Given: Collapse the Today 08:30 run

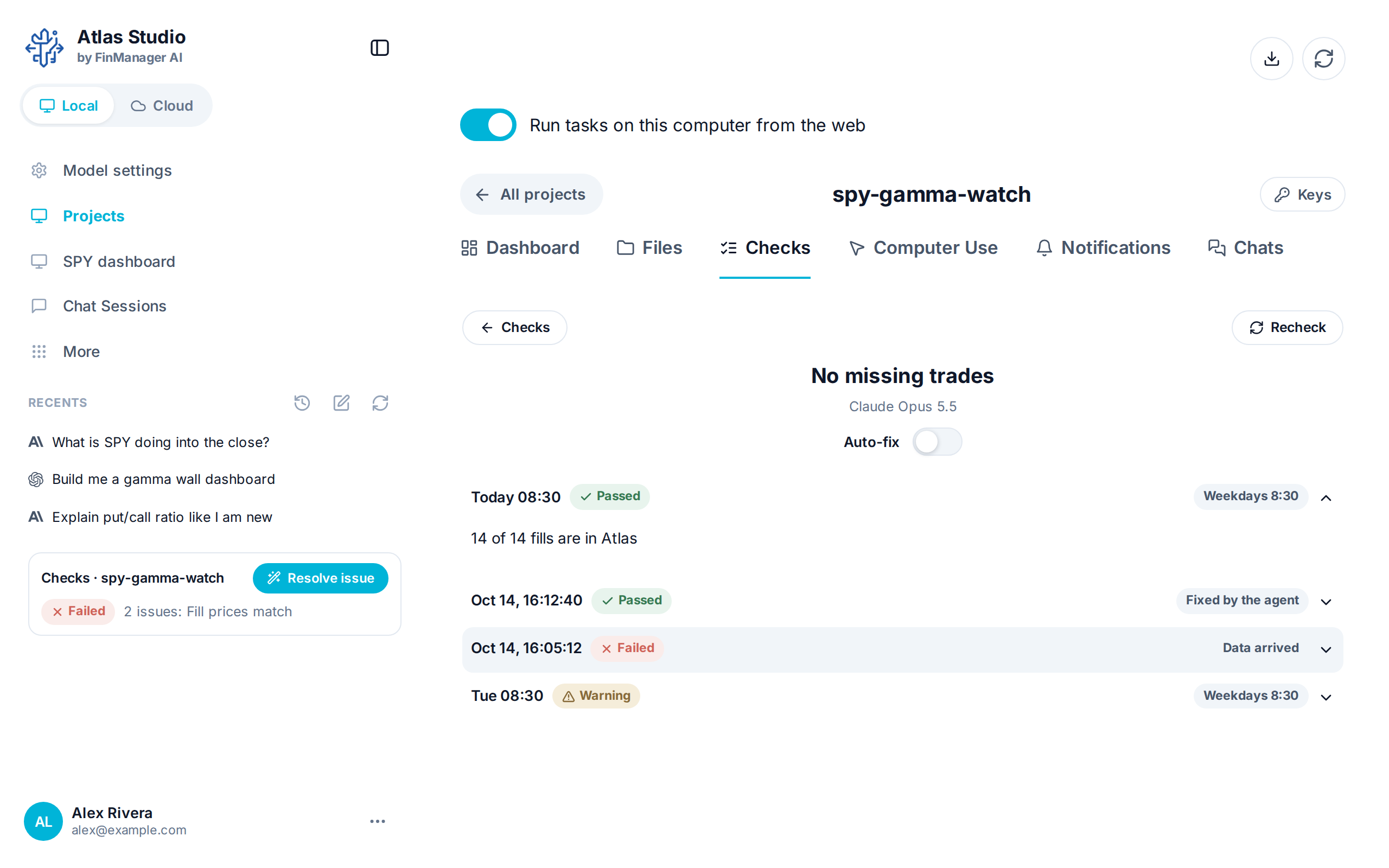Looking at the screenshot, I should (1326, 497).
